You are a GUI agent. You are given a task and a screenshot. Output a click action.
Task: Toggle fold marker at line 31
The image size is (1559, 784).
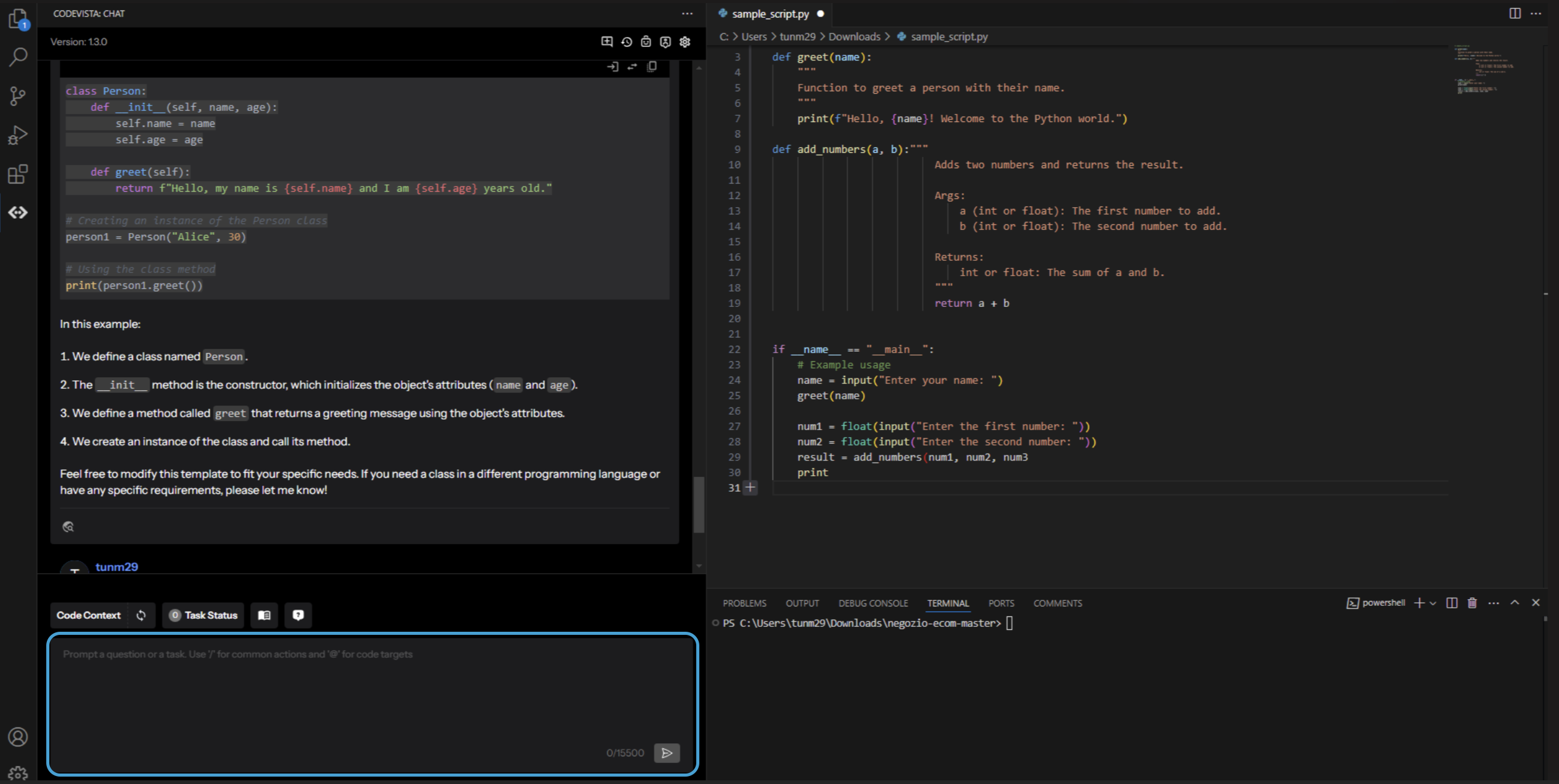click(751, 488)
